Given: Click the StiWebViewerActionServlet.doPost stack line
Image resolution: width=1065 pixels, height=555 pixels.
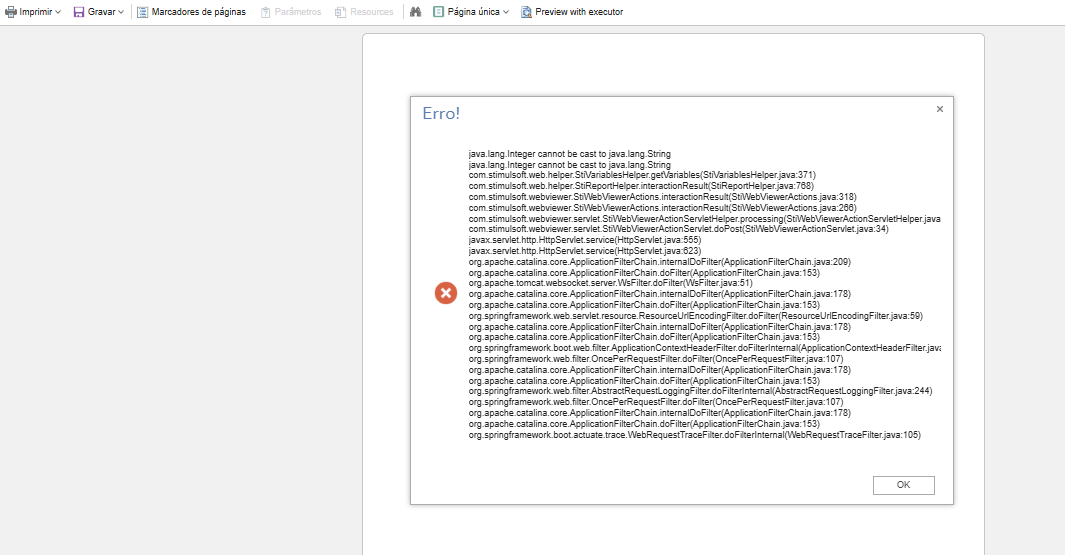Looking at the screenshot, I should coord(679,229).
